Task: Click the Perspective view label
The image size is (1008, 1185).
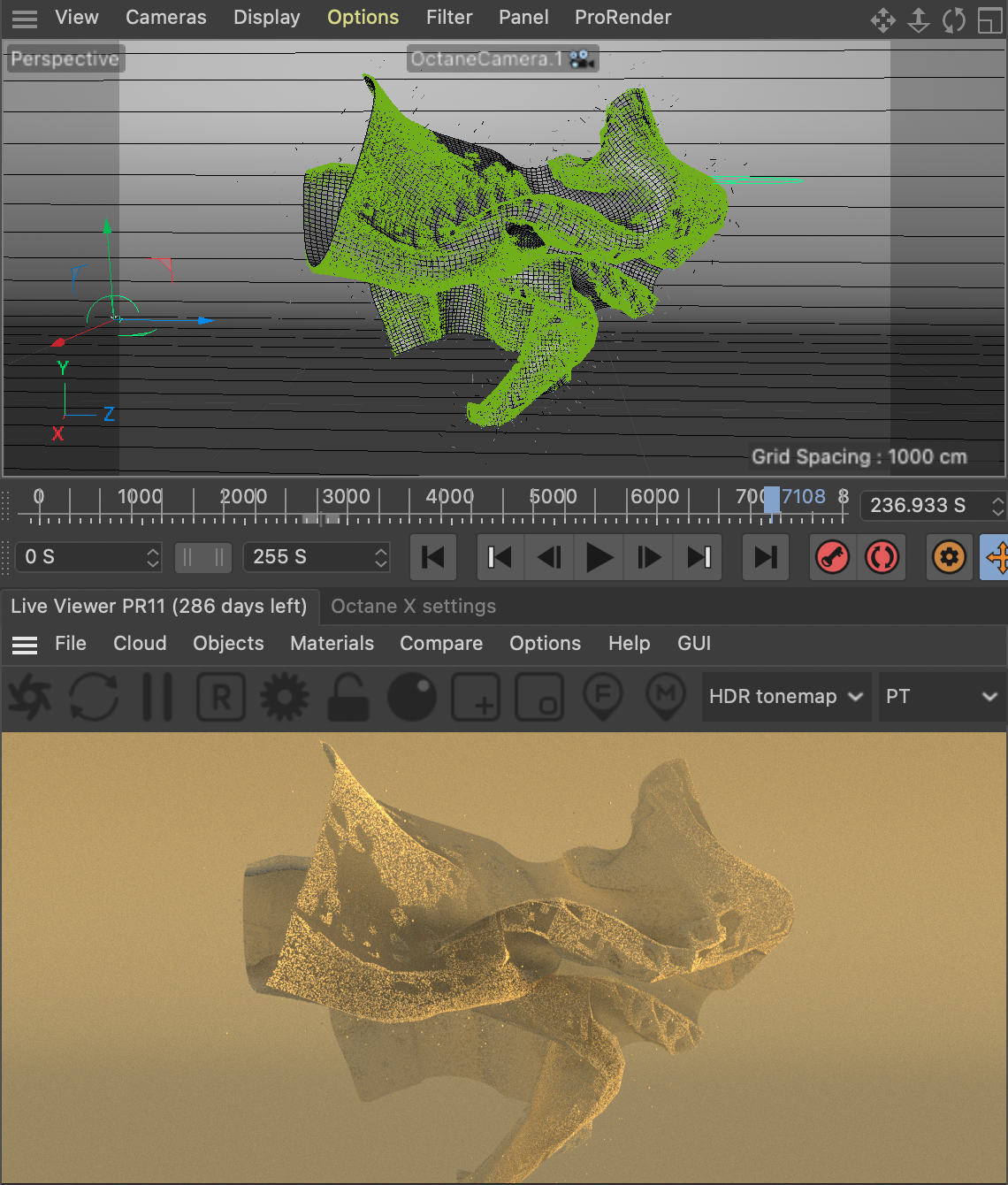Action: point(65,59)
